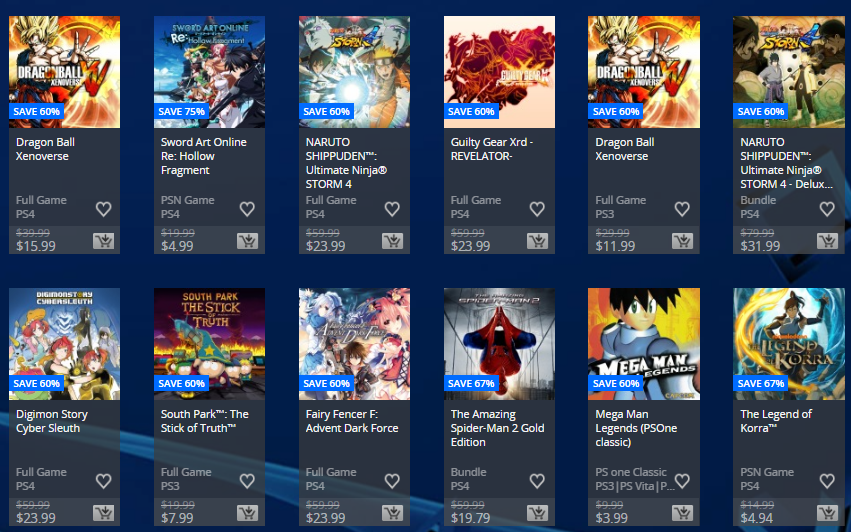Open The Amazing Spider-Man 2 Gold Edition title
The width and height of the screenshot is (851, 532).
(x=497, y=428)
